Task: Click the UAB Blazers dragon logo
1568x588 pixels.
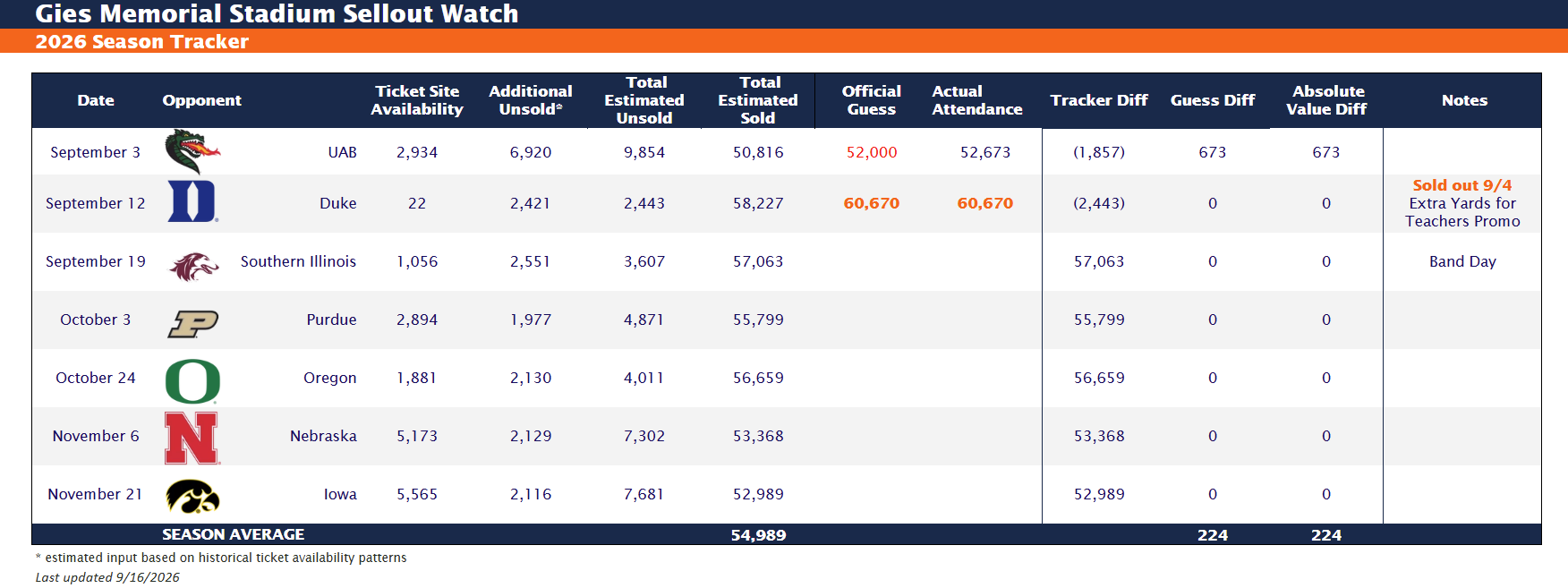Action: point(192,152)
